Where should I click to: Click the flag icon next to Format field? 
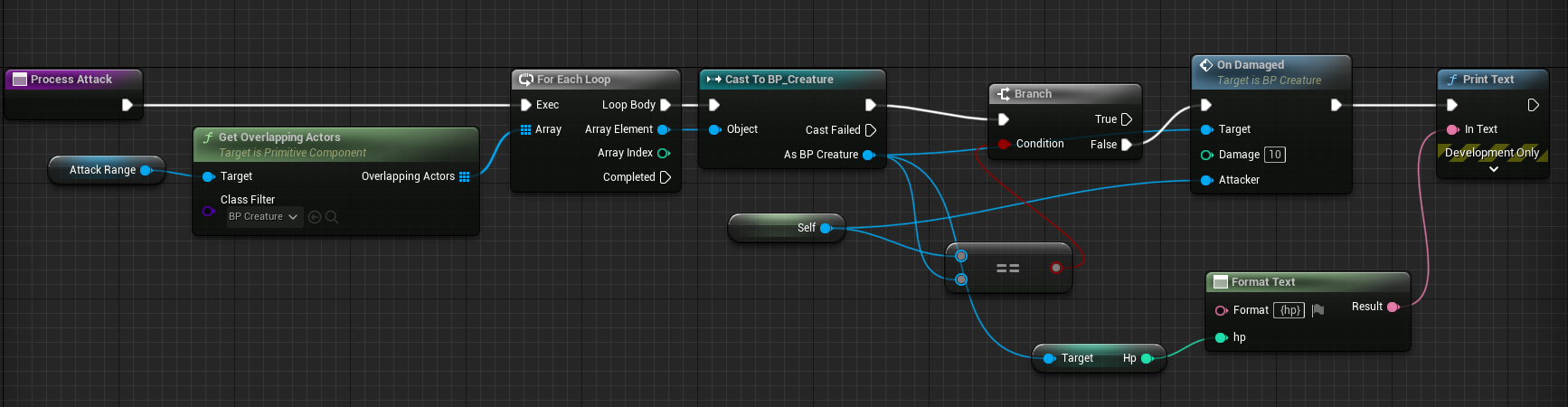(x=1318, y=310)
